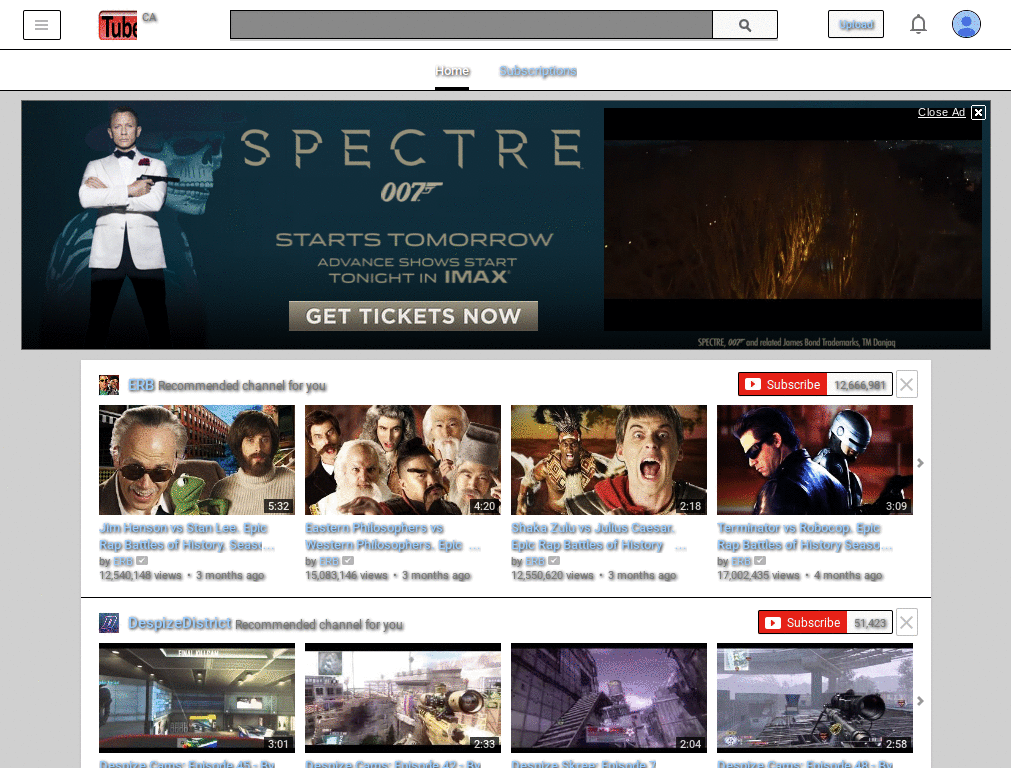The height and width of the screenshot is (768, 1024).
Task: Open DespizeDistrict video thumbnail with 2:33 duration
Action: click(x=403, y=698)
